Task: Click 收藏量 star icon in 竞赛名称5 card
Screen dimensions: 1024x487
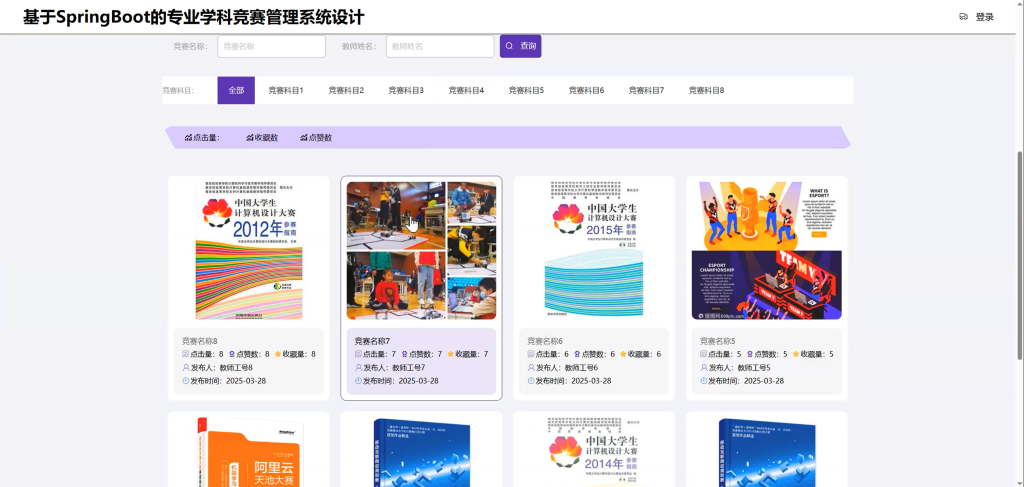Action: tap(796, 354)
